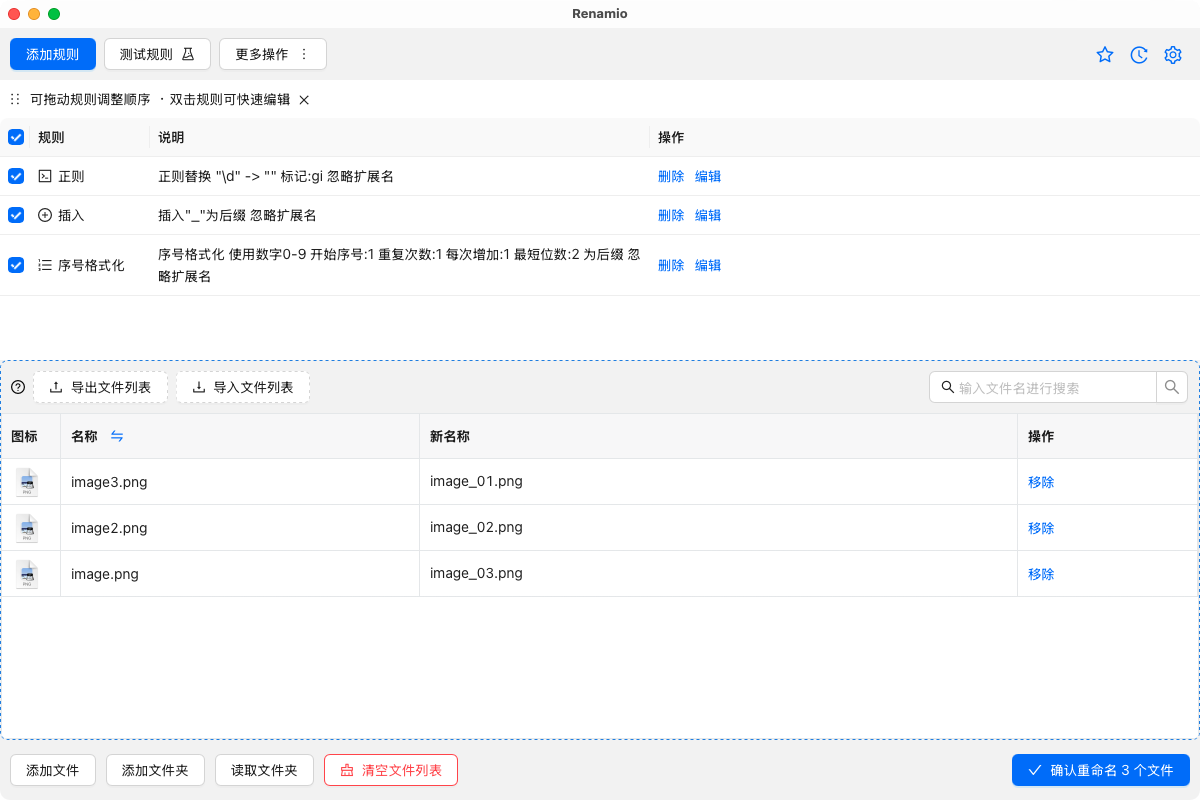This screenshot has width=1200, height=800.
Task: Click 确认重命名 3 个文件 button
Action: (1100, 770)
